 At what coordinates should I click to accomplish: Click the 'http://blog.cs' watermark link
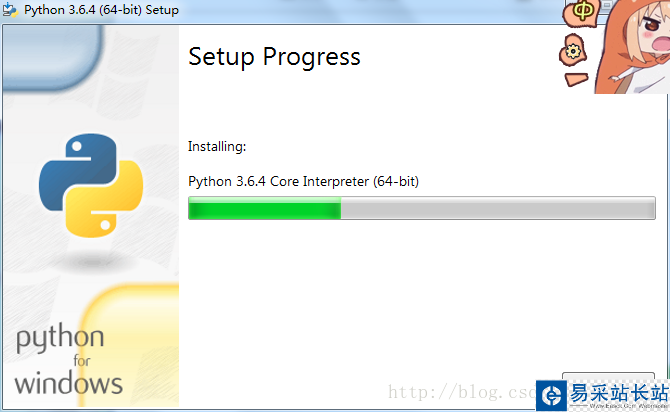tap(461, 392)
